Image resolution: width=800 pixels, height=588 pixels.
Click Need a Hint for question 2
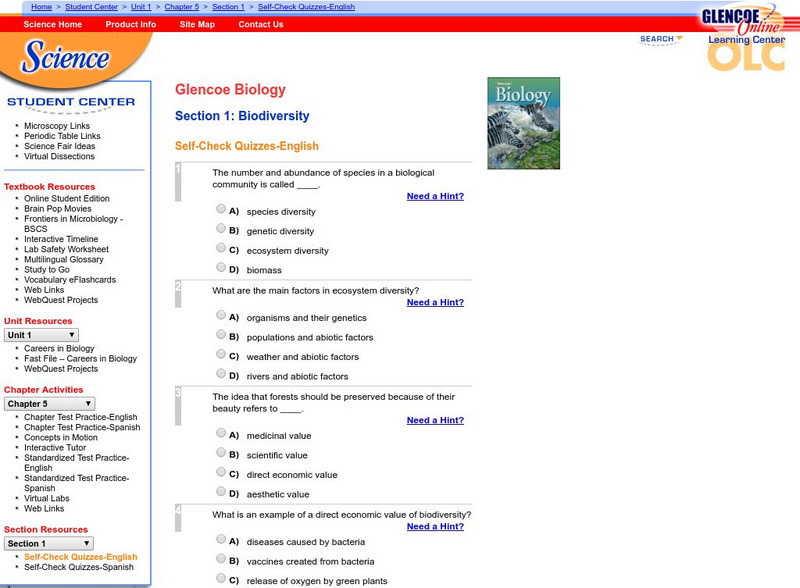click(435, 302)
